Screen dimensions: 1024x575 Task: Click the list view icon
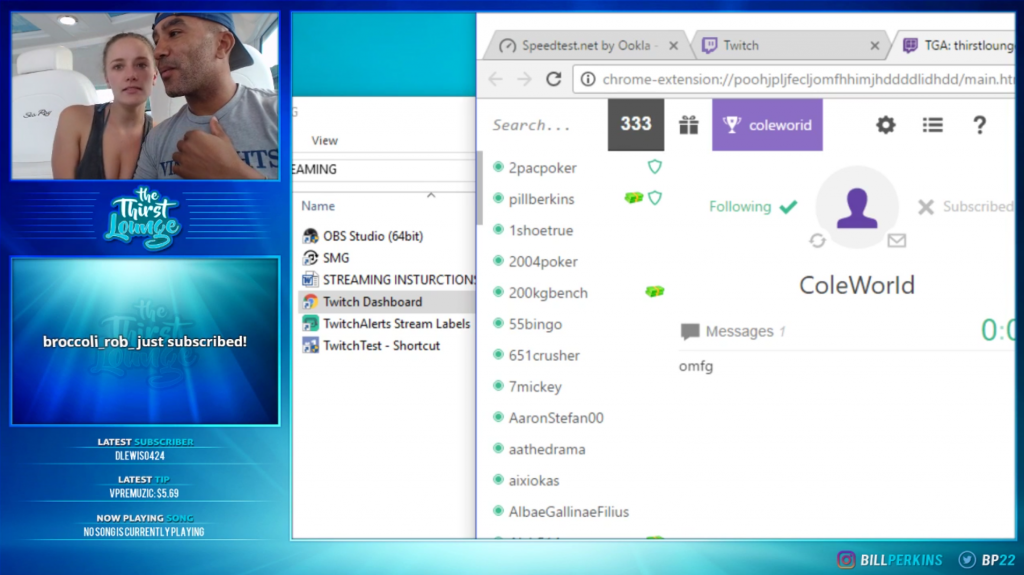932,125
